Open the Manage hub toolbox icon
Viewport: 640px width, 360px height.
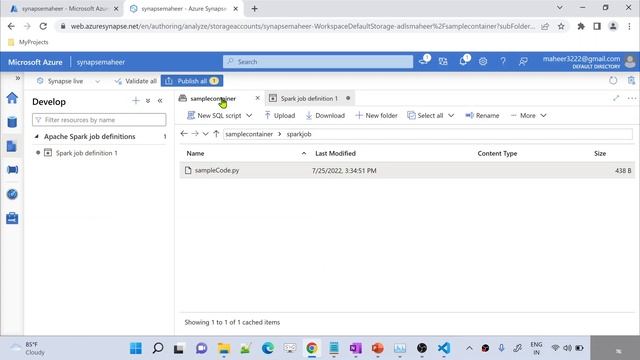coord(12,218)
